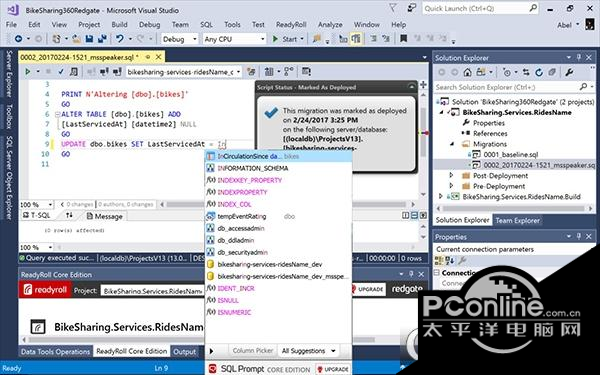Collapse the Migrations folder
Viewport: 600px width, 375px height.
tap(452, 144)
